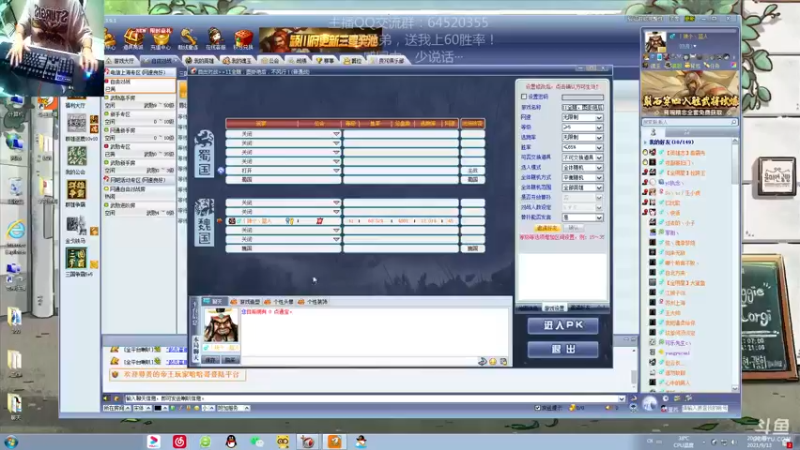Click the hero portrait avatar in chat

[221, 326]
